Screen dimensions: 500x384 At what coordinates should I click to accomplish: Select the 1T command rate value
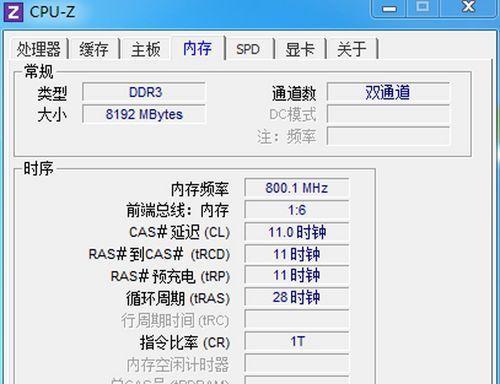click(297, 341)
